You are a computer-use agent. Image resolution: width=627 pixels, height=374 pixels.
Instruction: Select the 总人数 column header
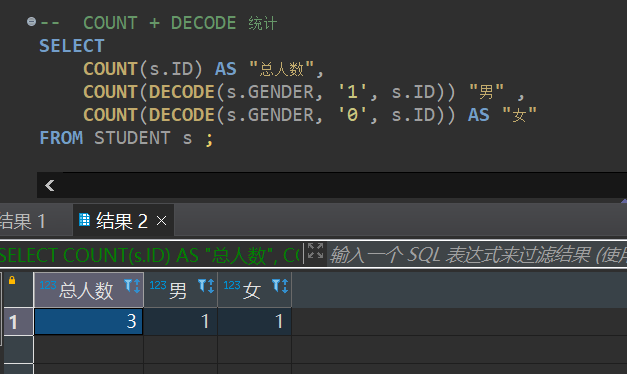click(x=89, y=290)
